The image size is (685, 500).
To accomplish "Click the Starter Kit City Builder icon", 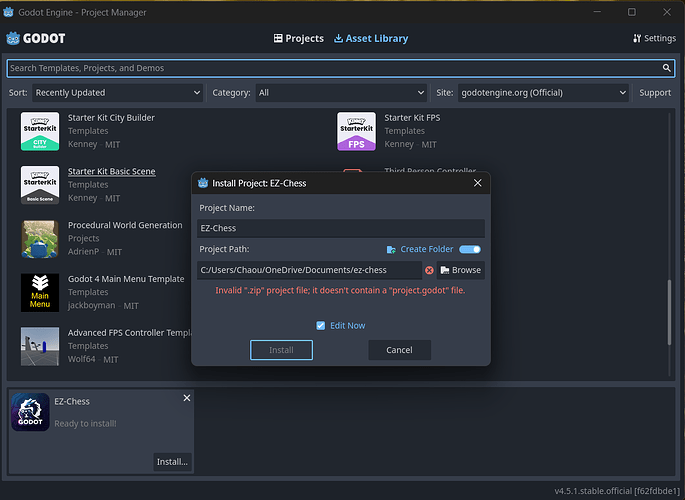I will pyautogui.click(x=40, y=131).
